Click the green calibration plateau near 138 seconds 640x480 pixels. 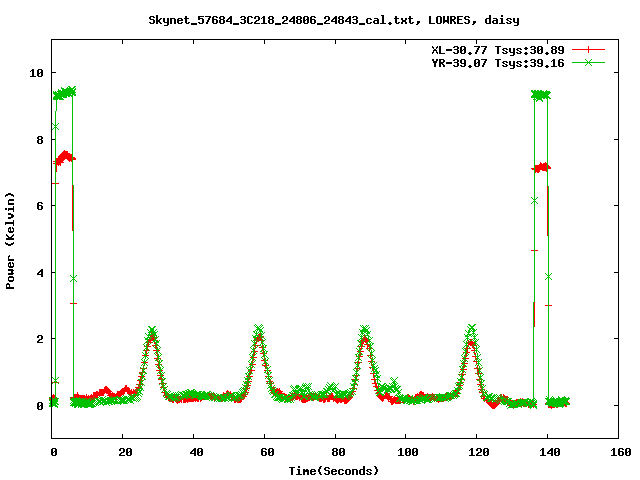[541, 95]
